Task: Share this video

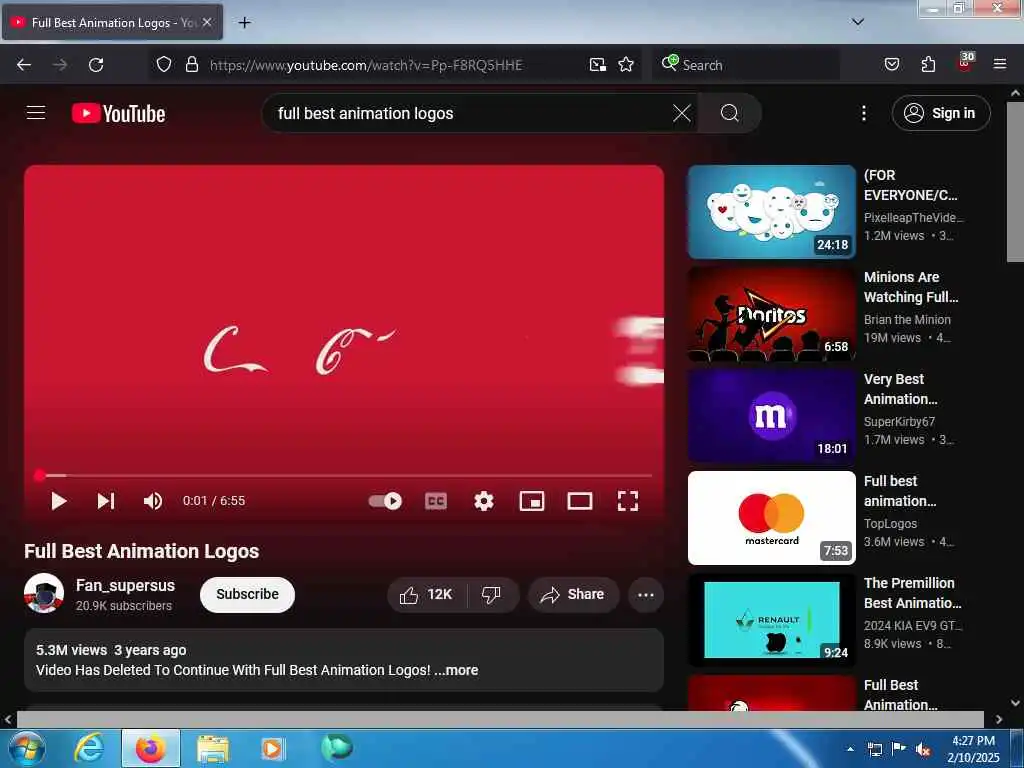Action: (x=573, y=594)
